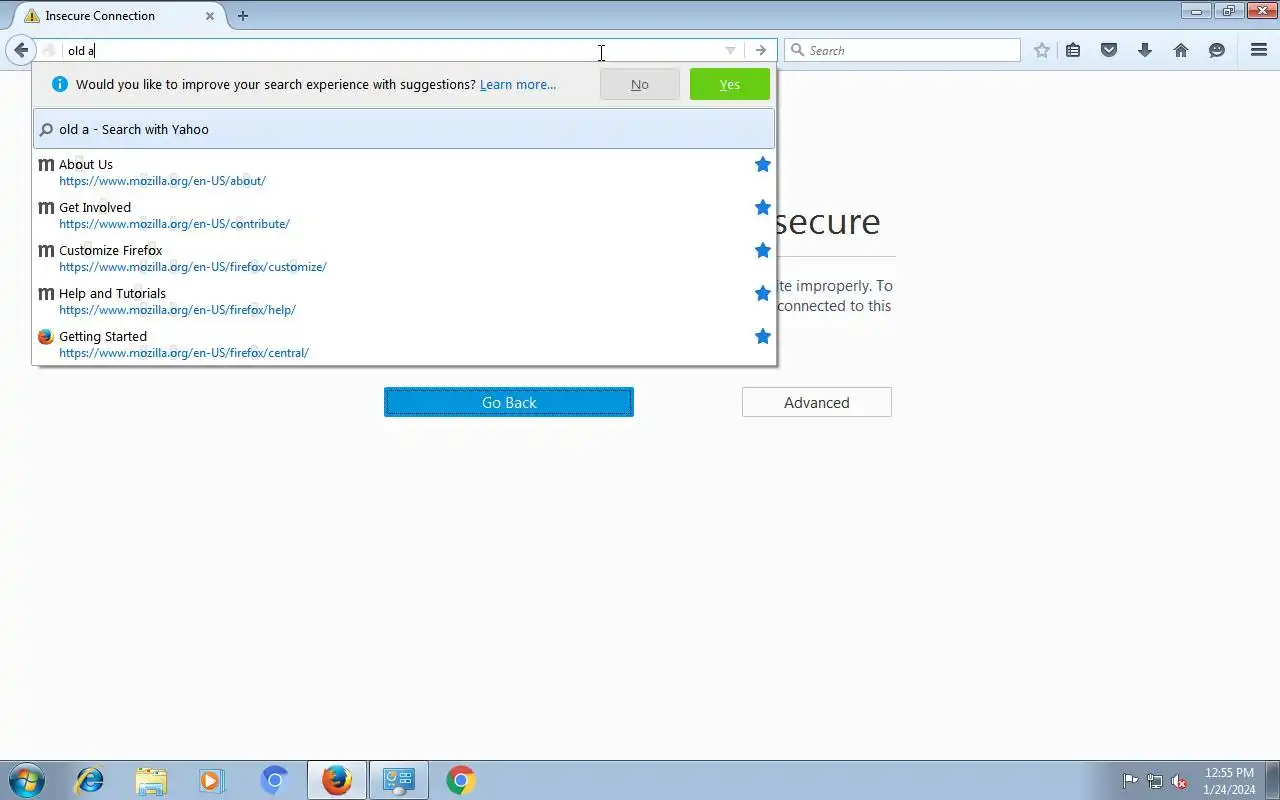1280x800 pixels.
Task: Open Windows Media Player on taskbar
Action: click(x=212, y=780)
